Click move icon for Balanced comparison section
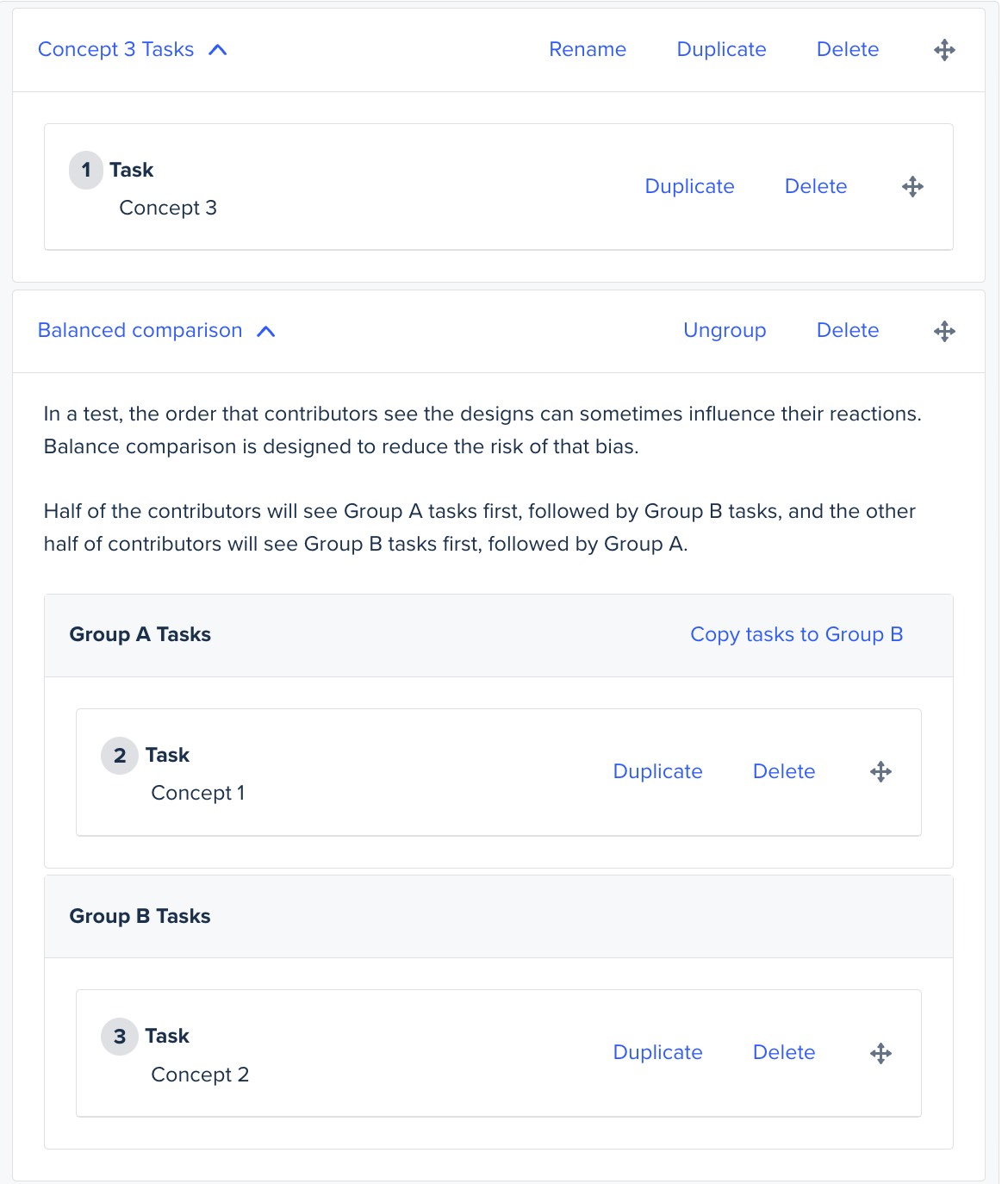The width and height of the screenshot is (1008, 1184). click(944, 331)
